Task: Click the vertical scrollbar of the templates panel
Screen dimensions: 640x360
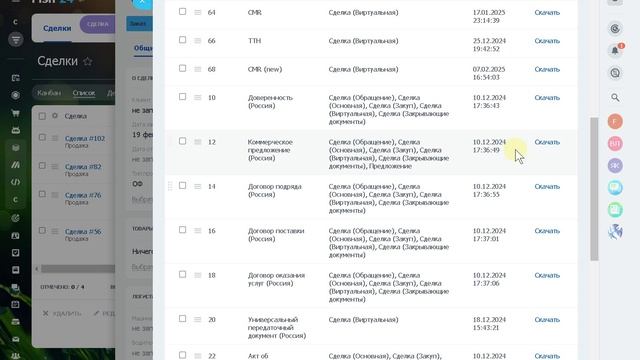Action: pyautogui.click(x=594, y=189)
